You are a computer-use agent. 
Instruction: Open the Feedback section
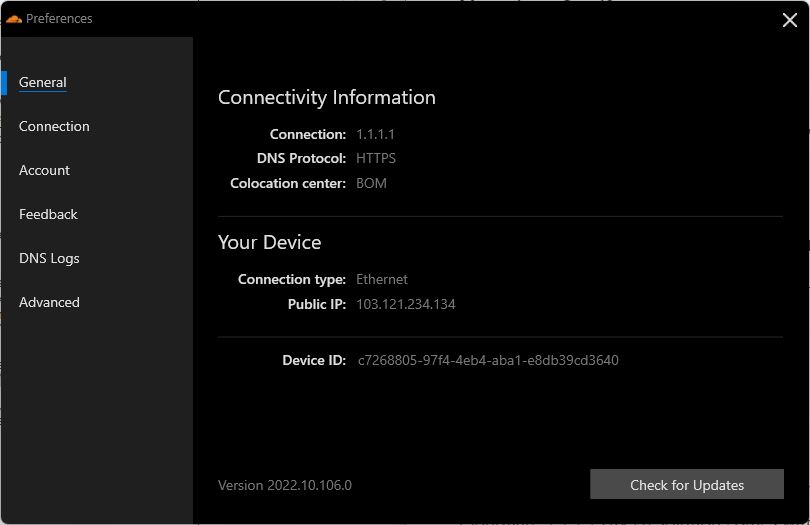coord(48,214)
